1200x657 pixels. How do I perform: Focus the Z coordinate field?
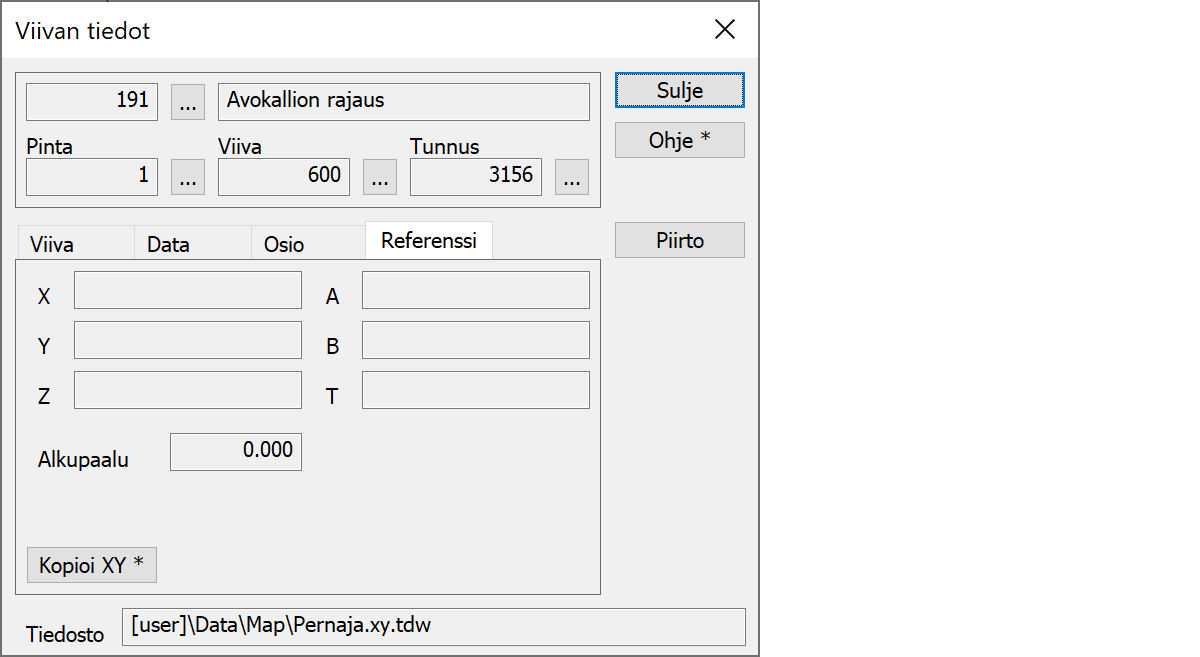188,390
